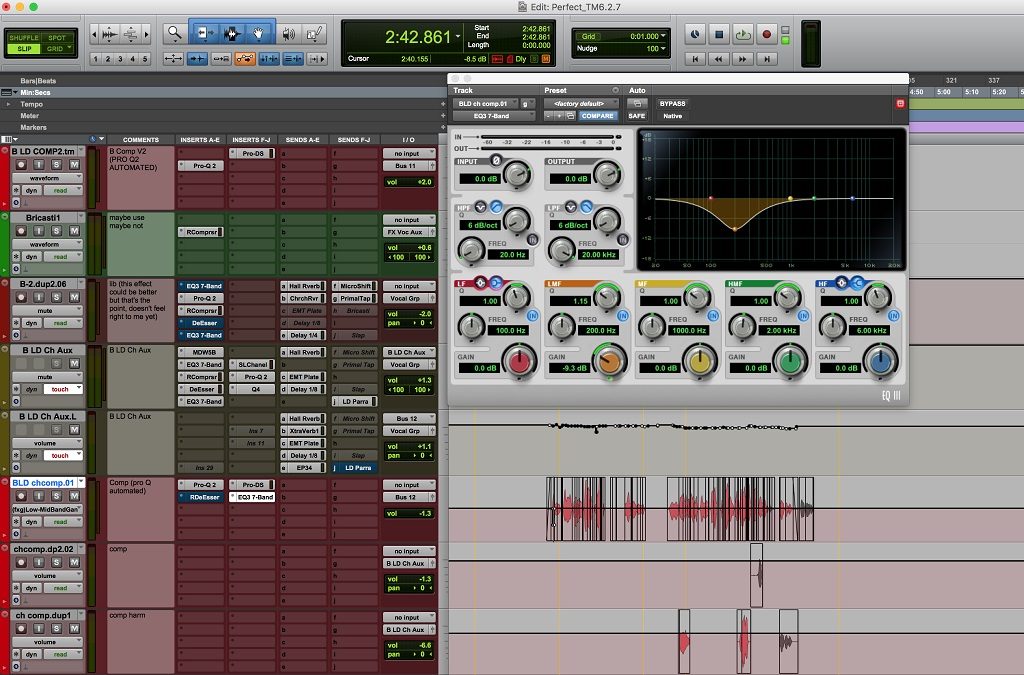1024x675 pixels.
Task: Toggle the SAFE automation button
Action: point(637,116)
